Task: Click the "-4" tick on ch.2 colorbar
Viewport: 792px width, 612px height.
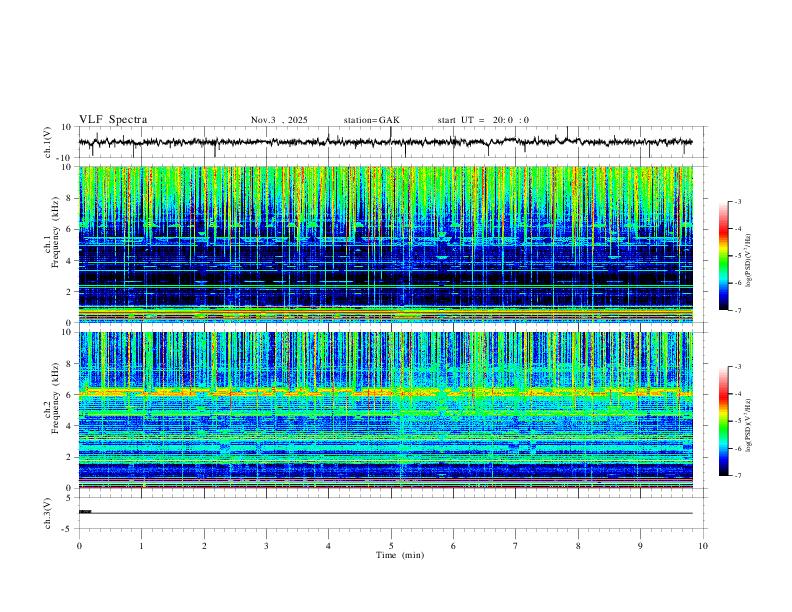Action: tap(738, 394)
